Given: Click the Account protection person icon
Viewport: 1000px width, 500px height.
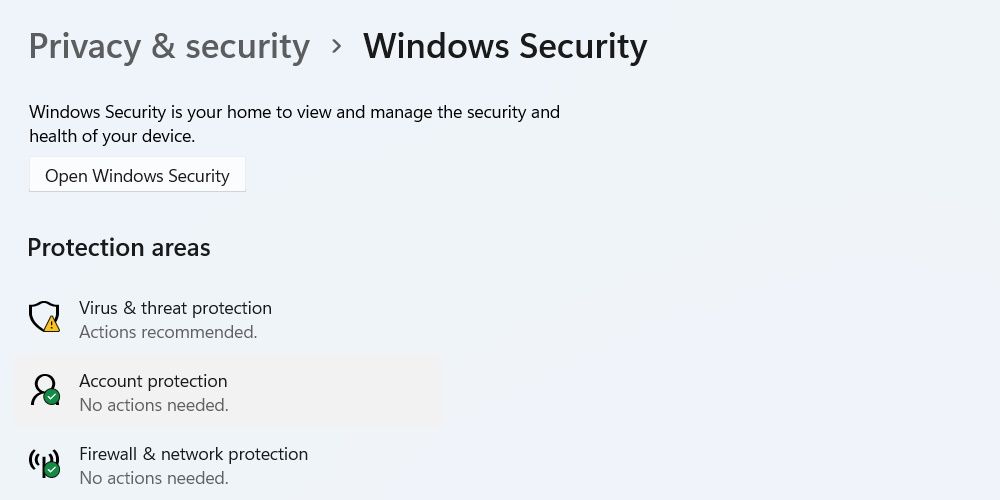Looking at the screenshot, I should pyautogui.click(x=43, y=388).
